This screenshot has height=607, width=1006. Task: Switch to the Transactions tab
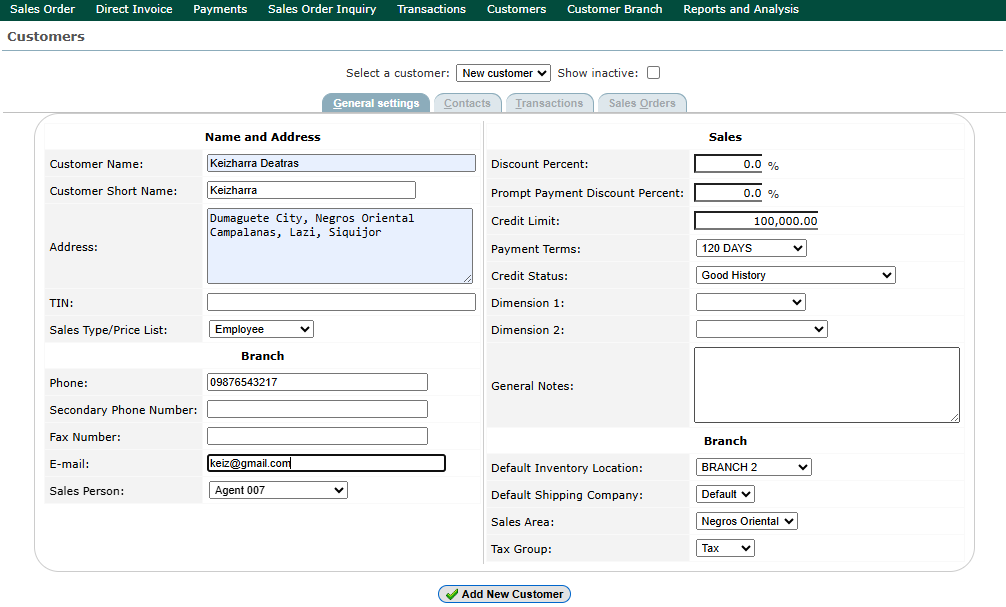[549, 103]
